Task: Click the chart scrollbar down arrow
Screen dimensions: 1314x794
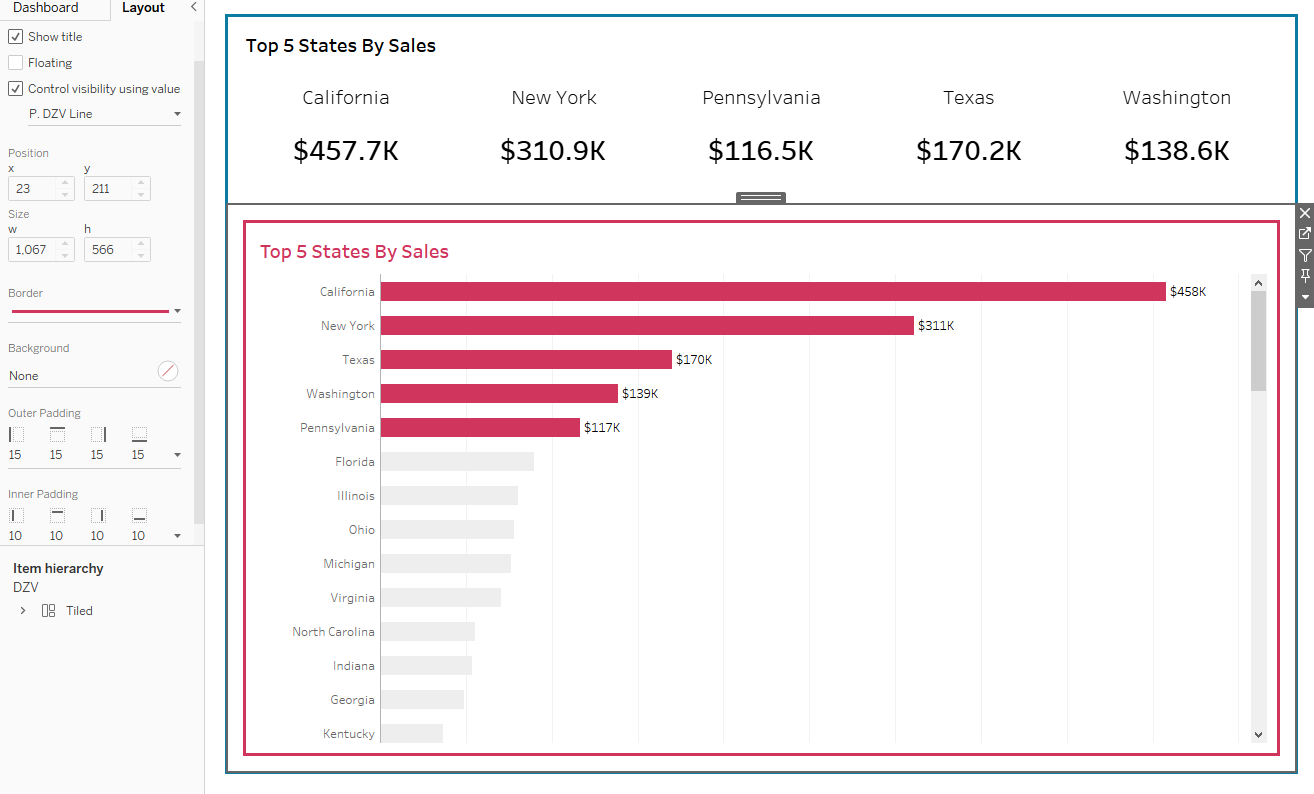Action: pyautogui.click(x=1258, y=734)
